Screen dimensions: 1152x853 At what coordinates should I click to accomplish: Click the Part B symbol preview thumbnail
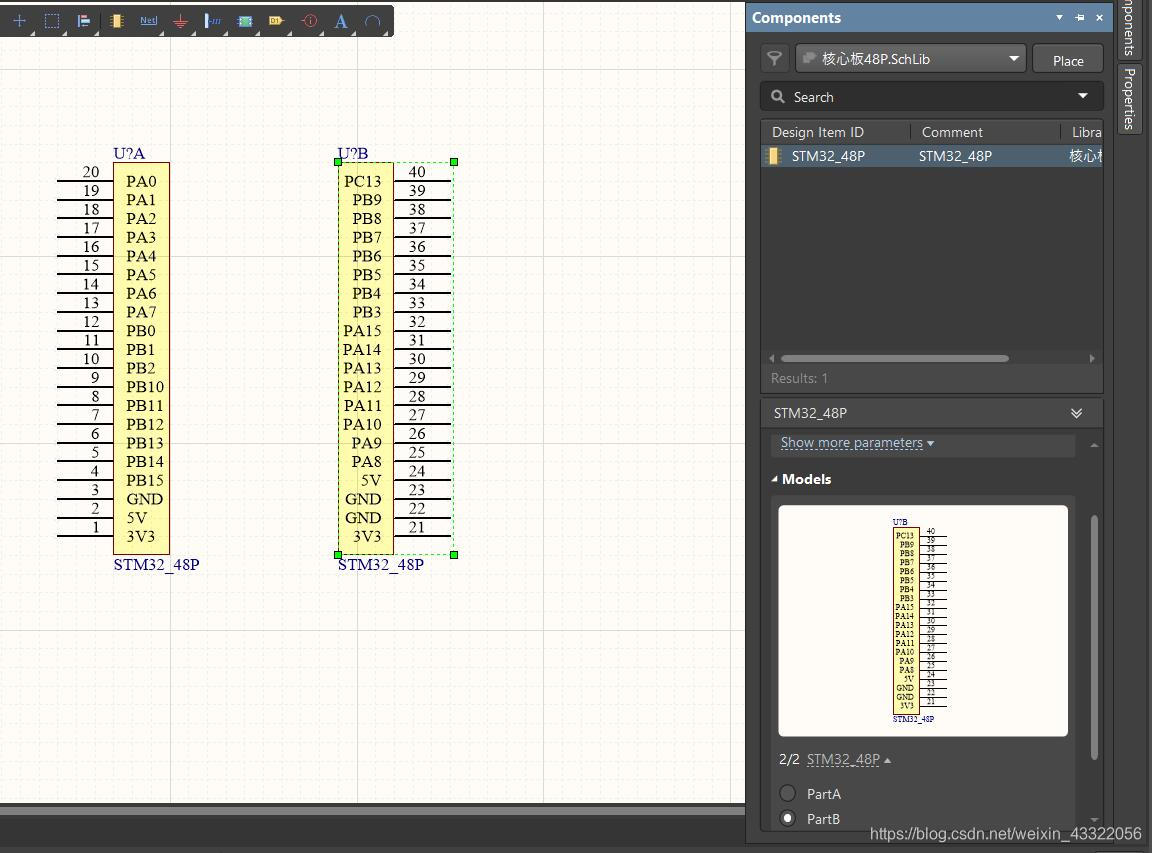tap(923, 621)
